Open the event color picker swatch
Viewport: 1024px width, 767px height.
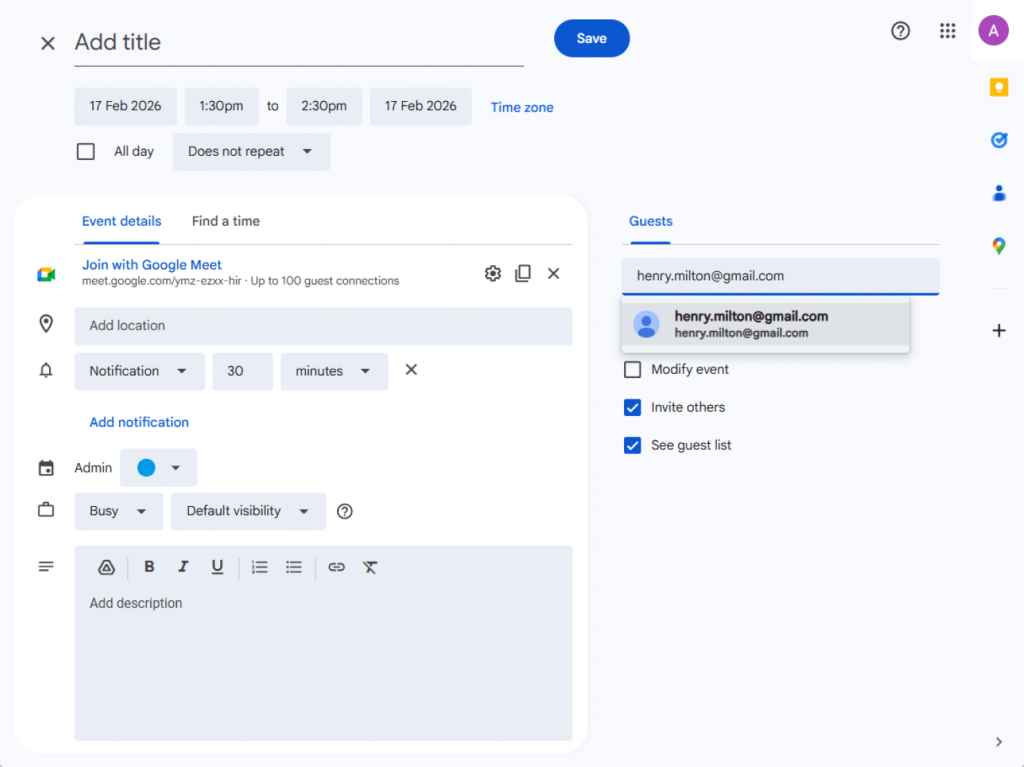(x=158, y=468)
